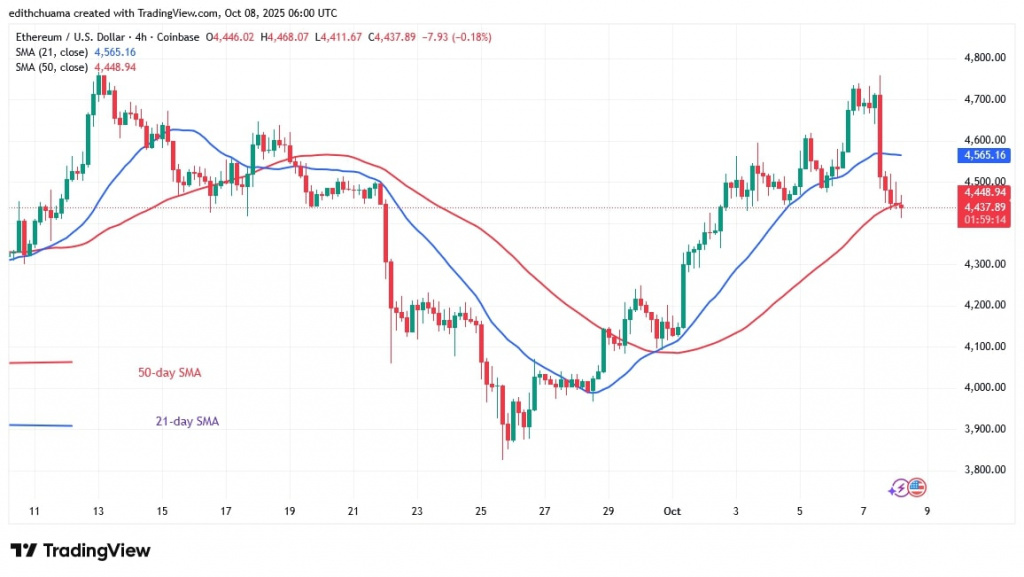This screenshot has width=1024, height=577.
Task: Click the blue 4,565.16 price axis tag
Action: [984, 156]
